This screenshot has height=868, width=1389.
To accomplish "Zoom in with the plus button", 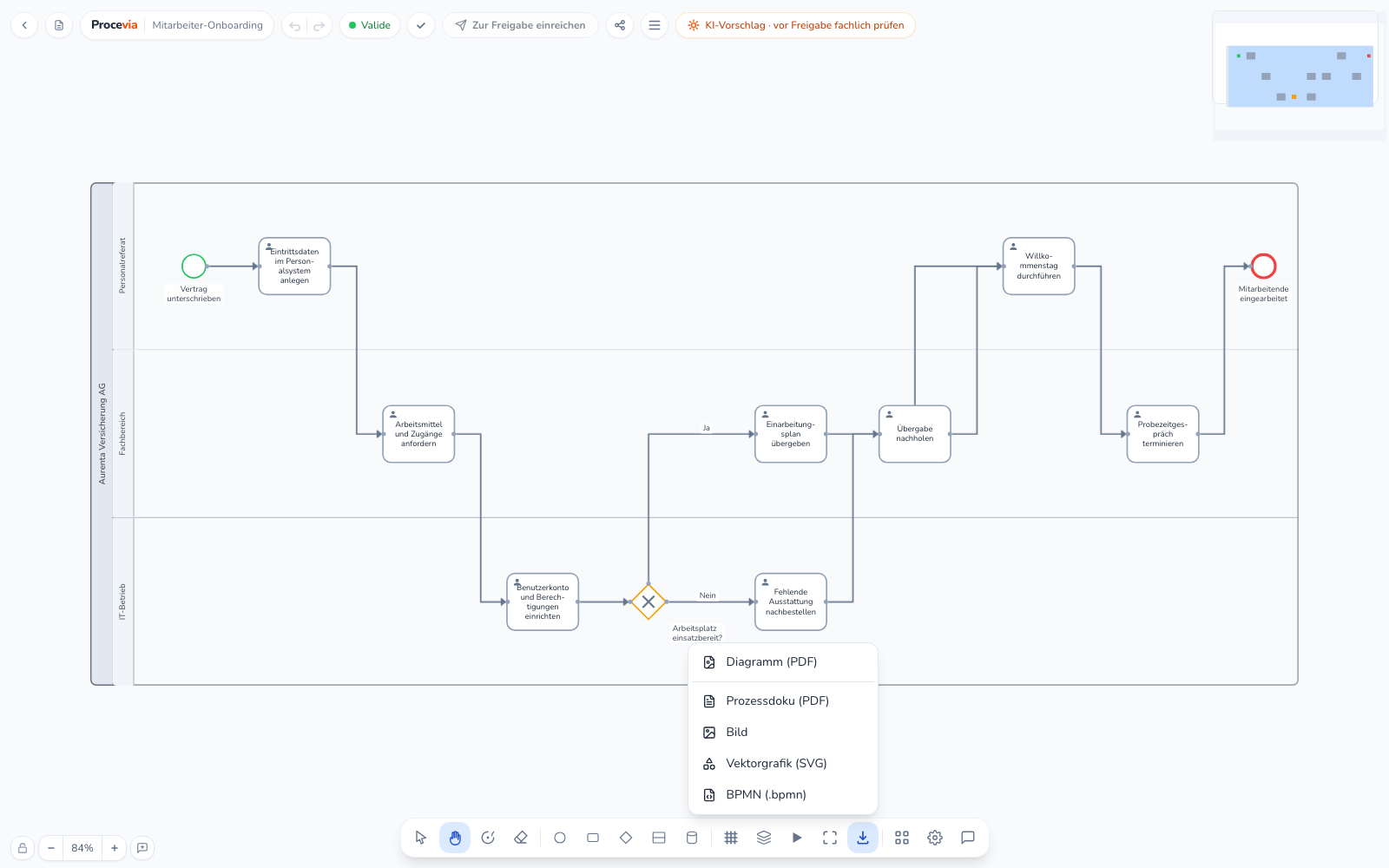I will click(x=115, y=848).
